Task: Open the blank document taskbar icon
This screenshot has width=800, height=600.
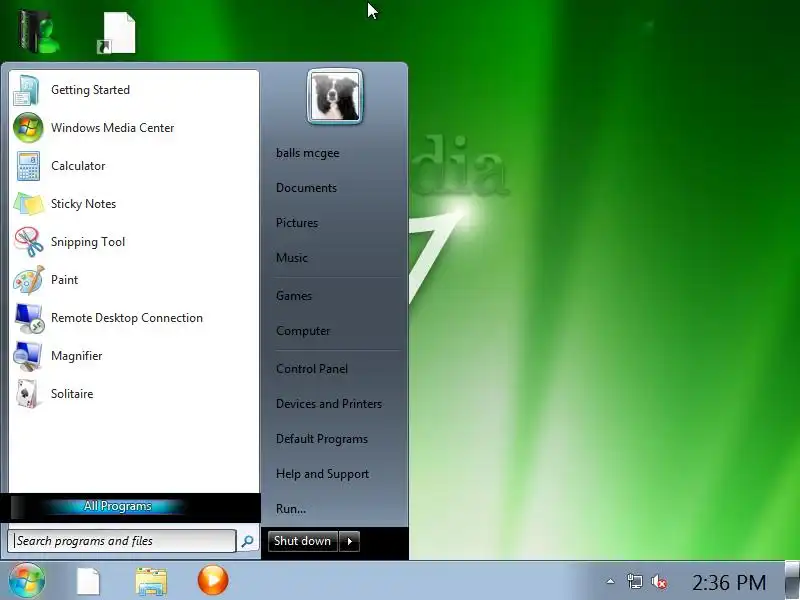Action: point(88,581)
